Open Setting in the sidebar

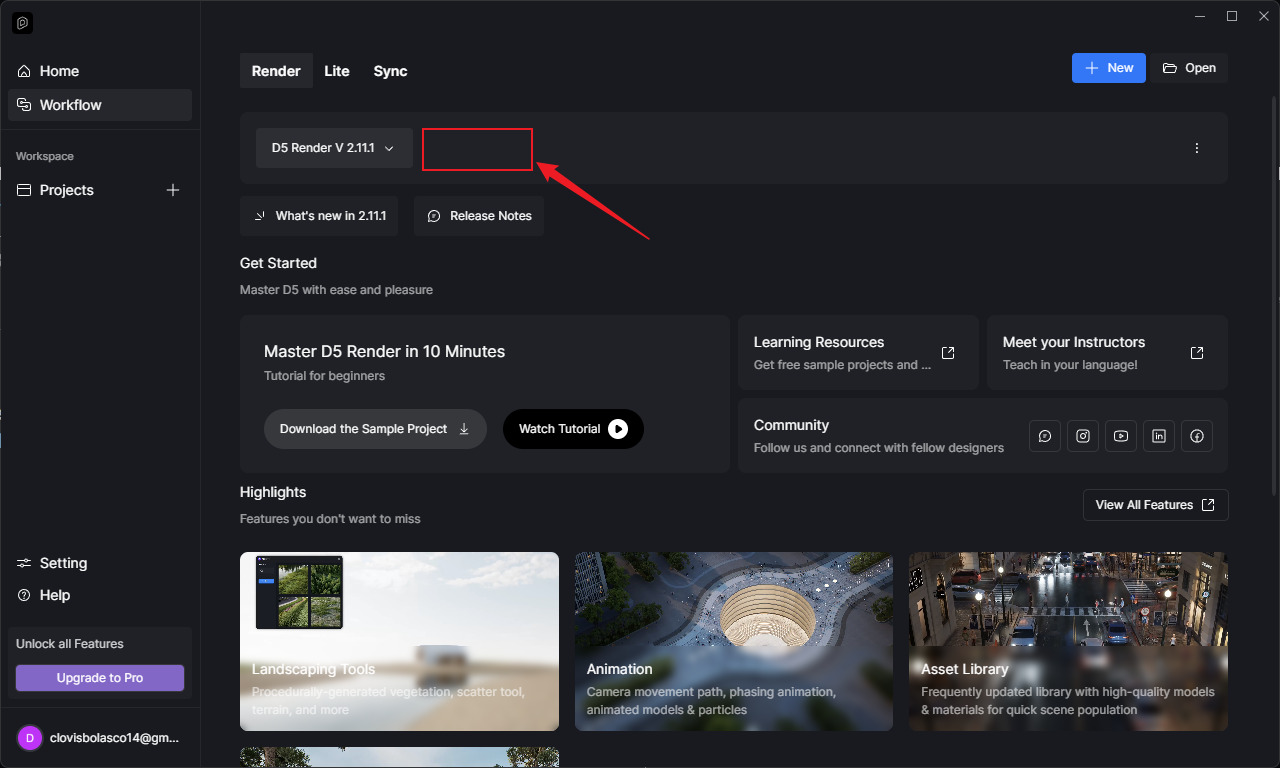[x=63, y=563]
